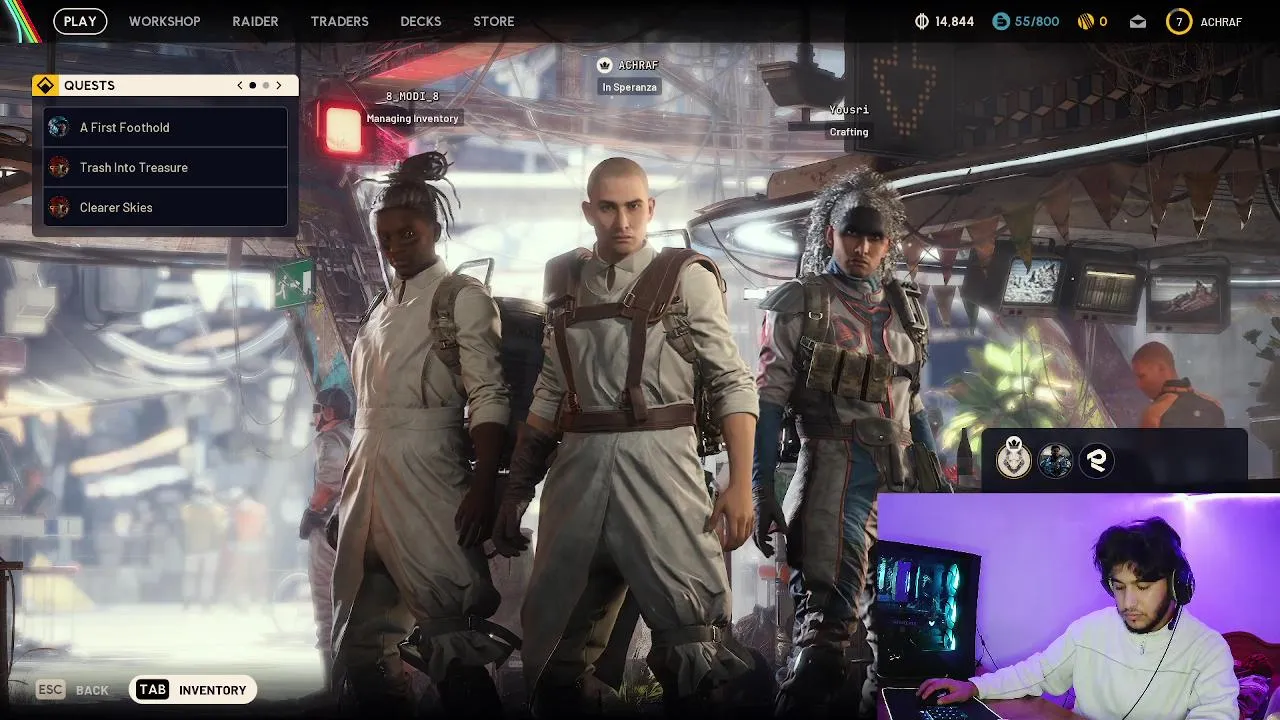The height and width of the screenshot is (720, 1280).
Task: Go to the TRADERS tab
Action: point(339,21)
